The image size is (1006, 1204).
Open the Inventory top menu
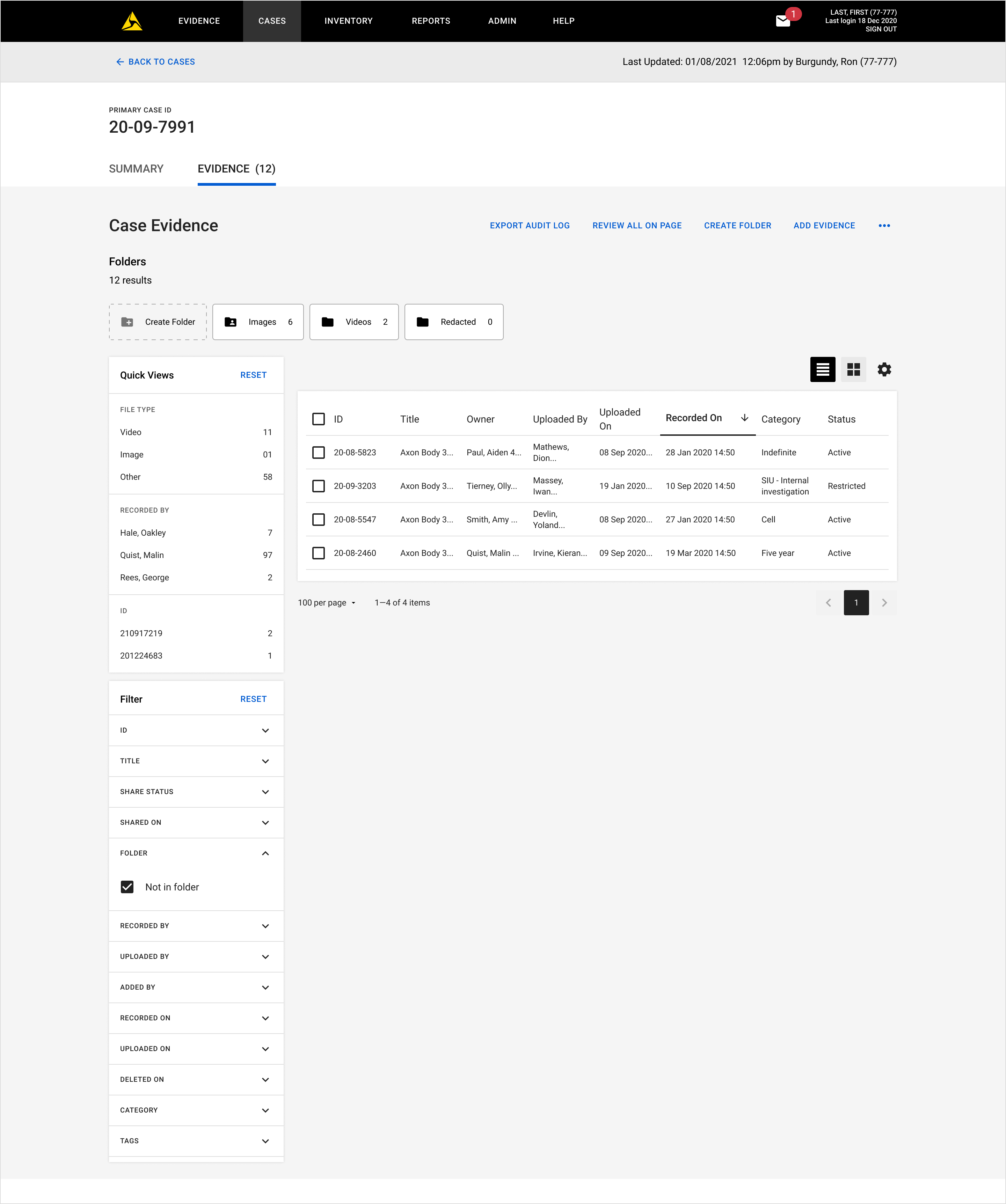[348, 21]
